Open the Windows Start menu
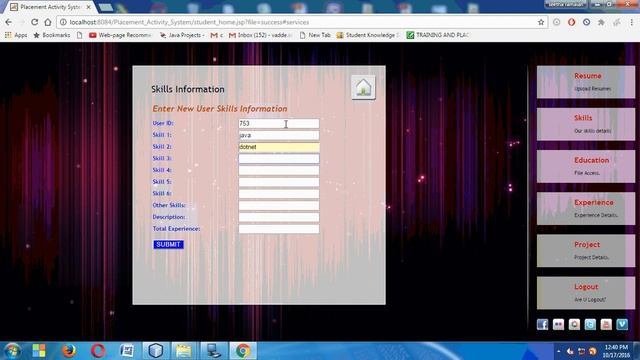Image resolution: width=640 pixels, height=360 pixels. point(12,351)
